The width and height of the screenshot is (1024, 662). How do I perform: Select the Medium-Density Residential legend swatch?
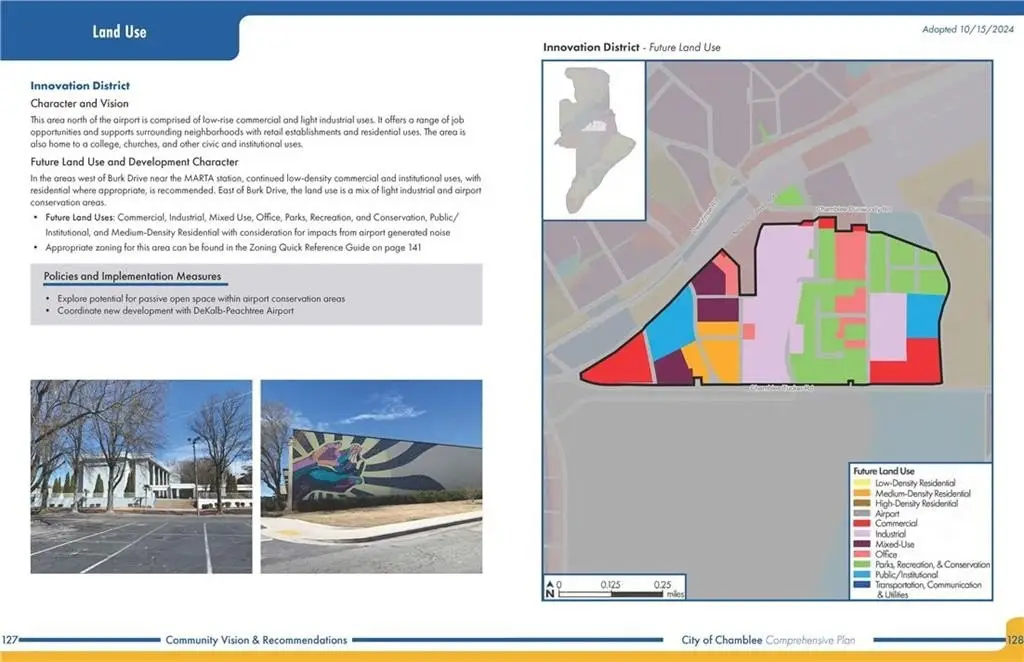(856, 494)
